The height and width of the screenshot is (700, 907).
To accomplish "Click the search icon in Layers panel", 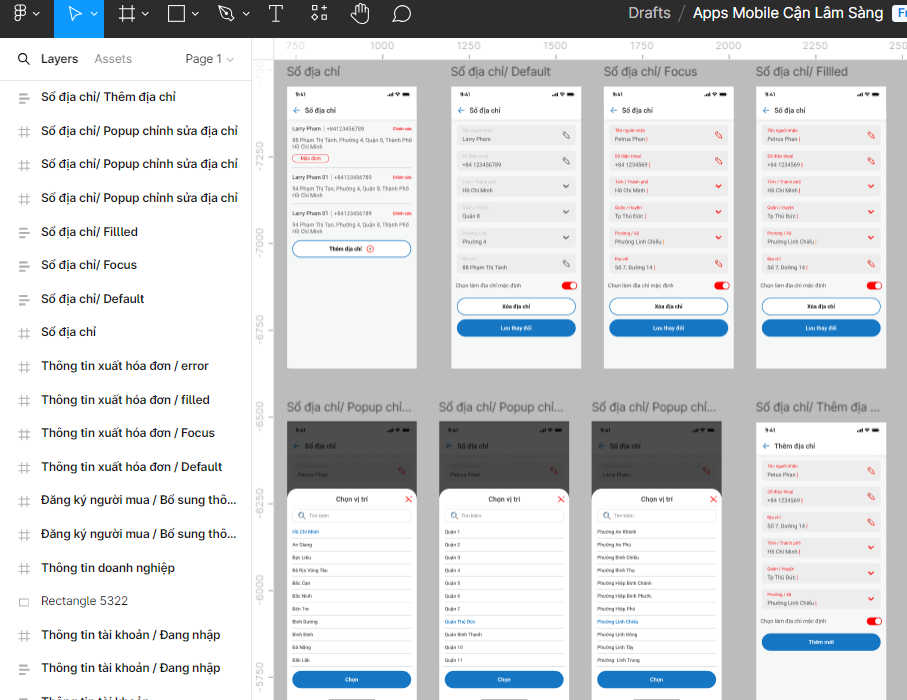I will (24, 59).
